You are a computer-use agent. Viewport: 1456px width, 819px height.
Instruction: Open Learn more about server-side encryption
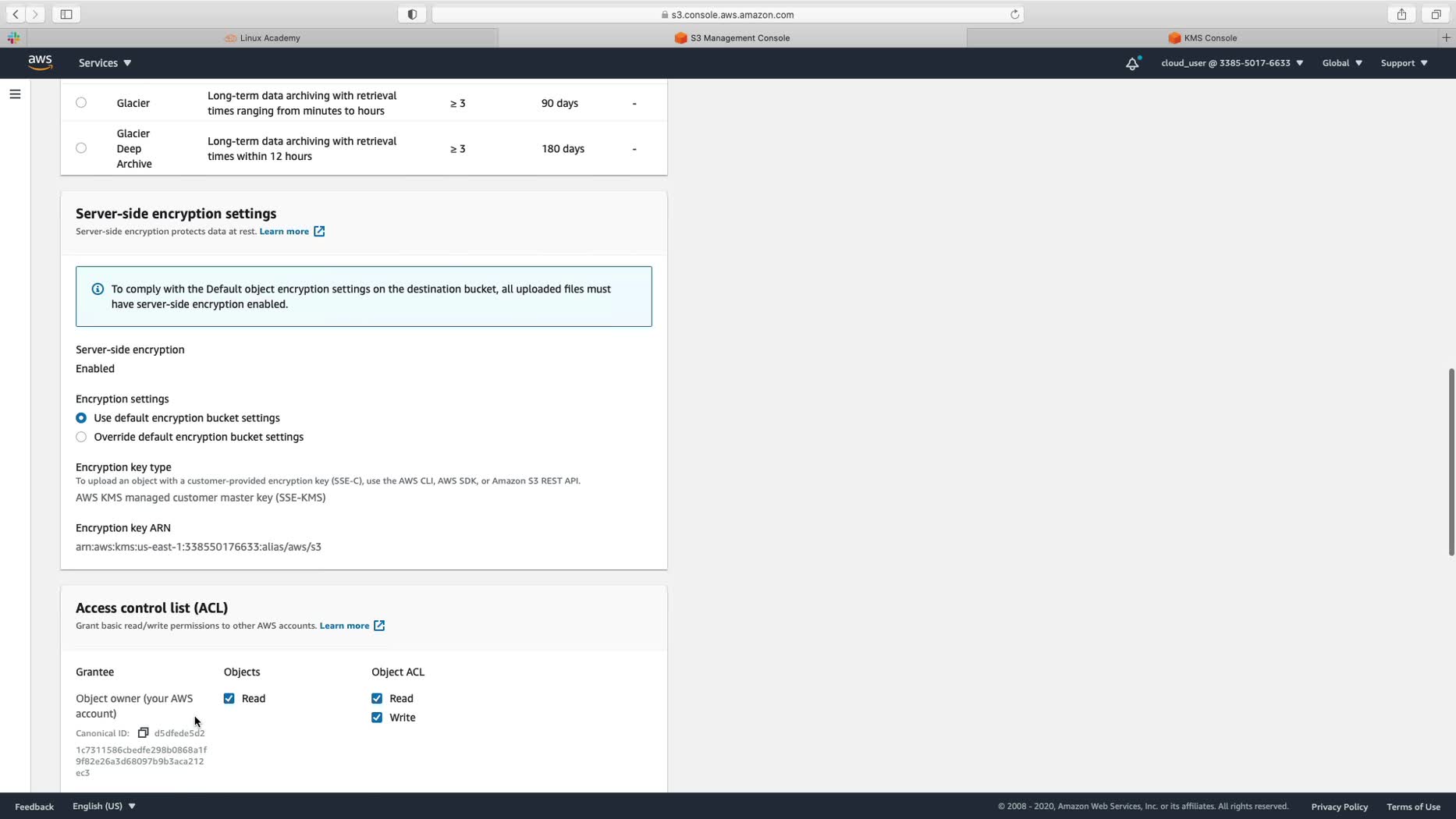[284, 231]
